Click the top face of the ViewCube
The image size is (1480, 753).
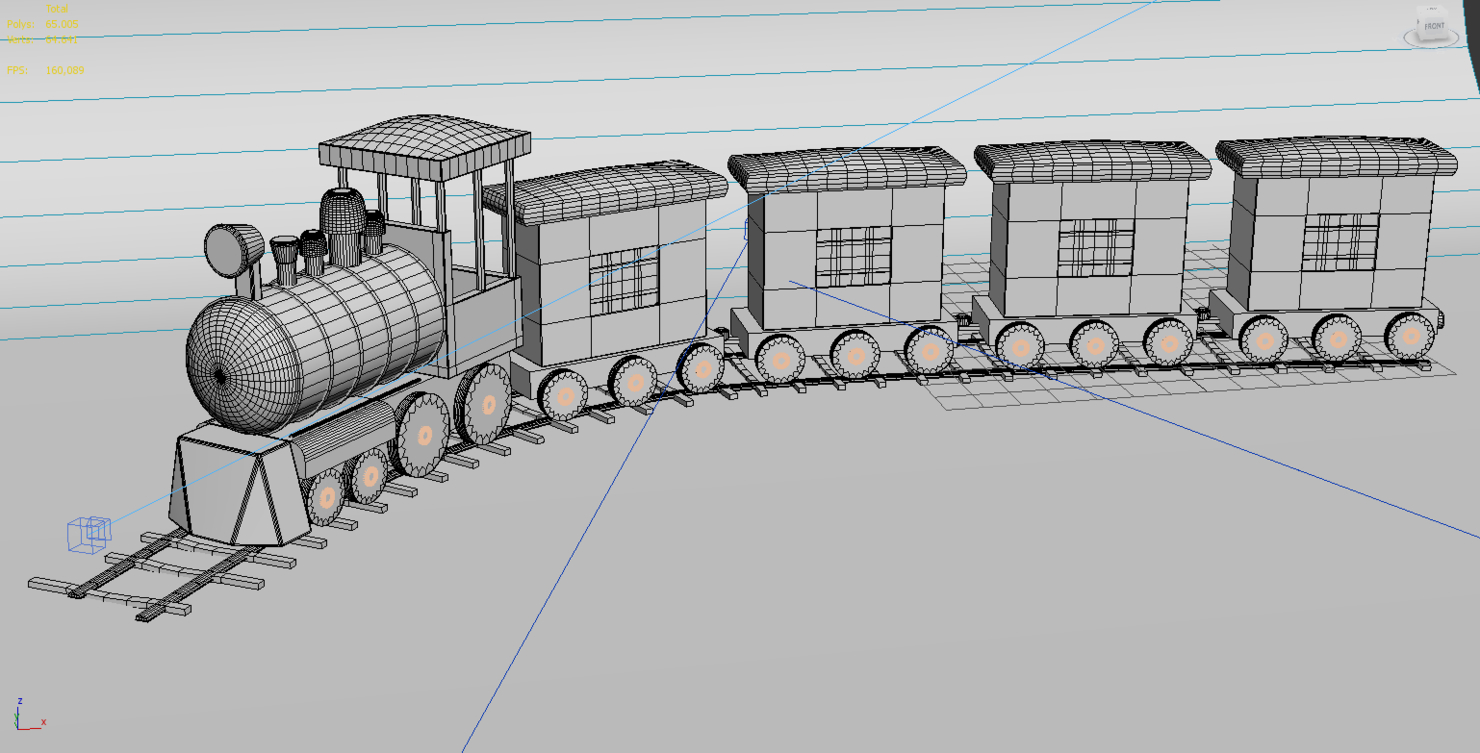tap(1432, 9)
